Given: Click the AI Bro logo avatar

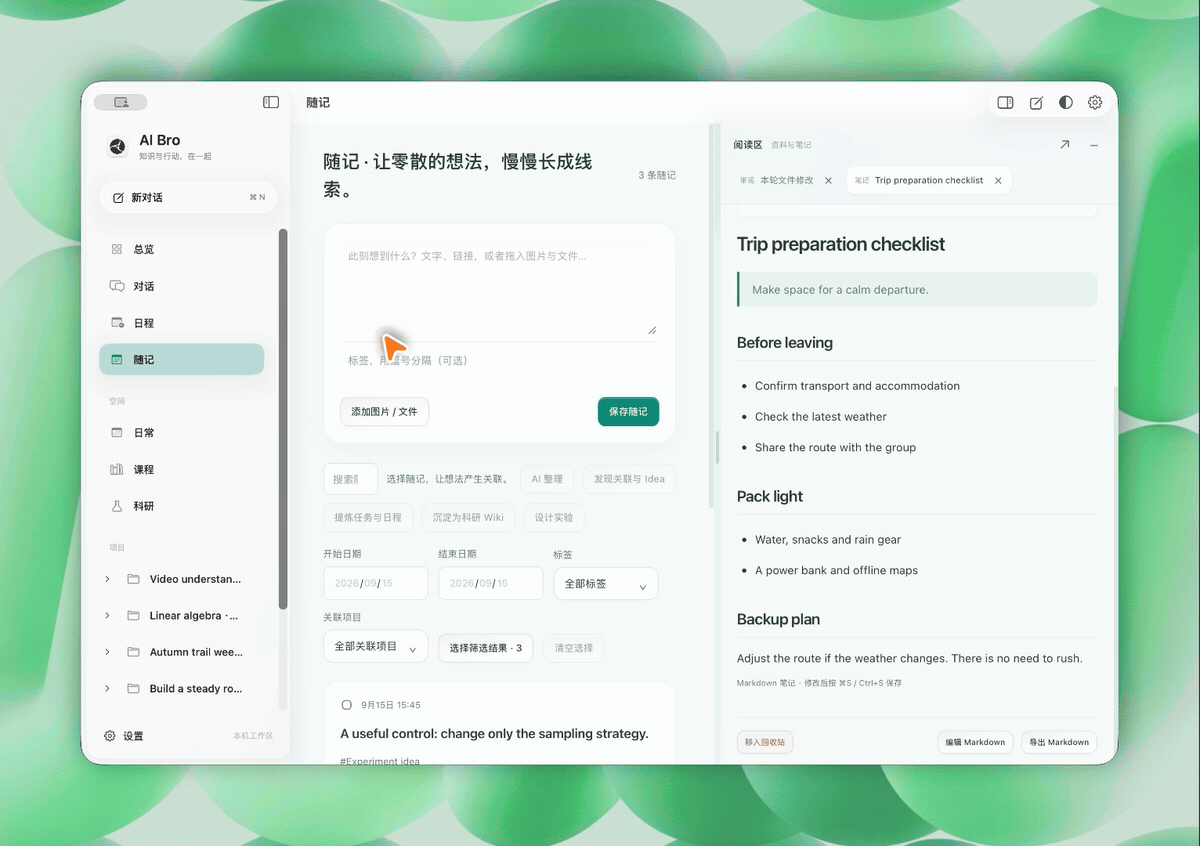Looking at the screenshot, I should point(117,147).
